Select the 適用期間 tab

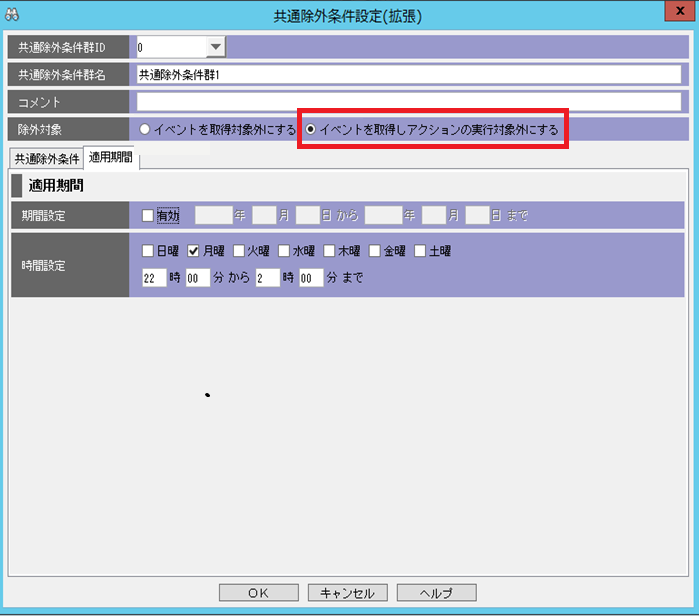click(x=110, y=158)
